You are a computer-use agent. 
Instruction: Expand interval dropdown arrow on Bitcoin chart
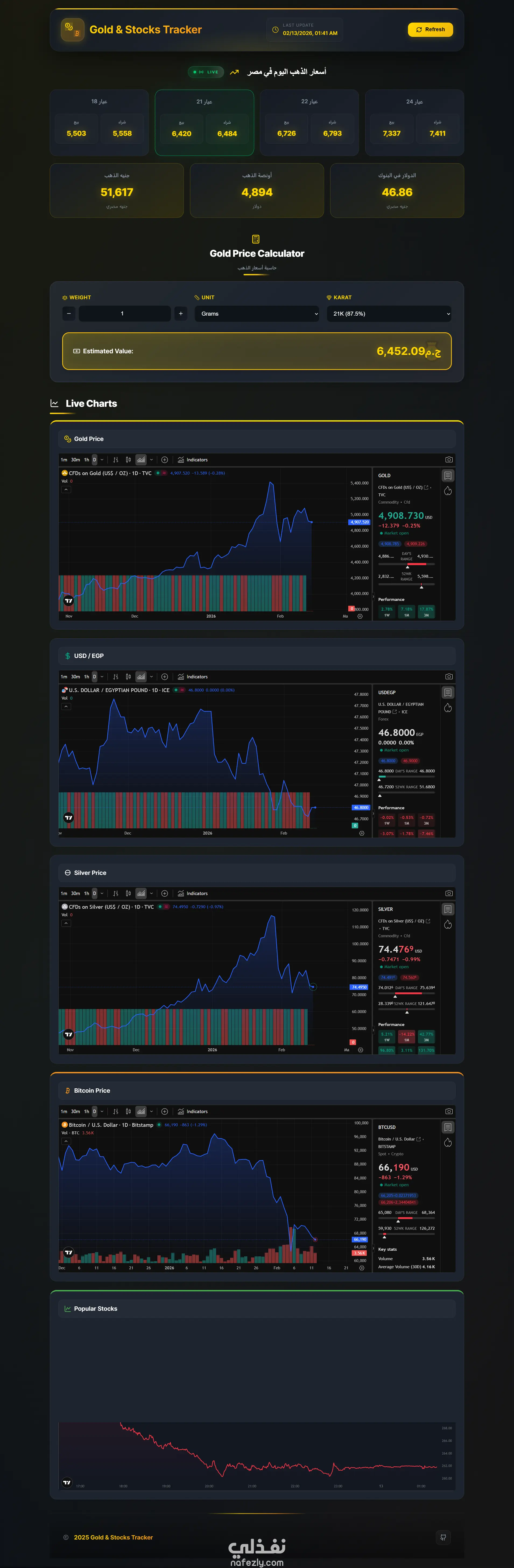click(102, 1111)
